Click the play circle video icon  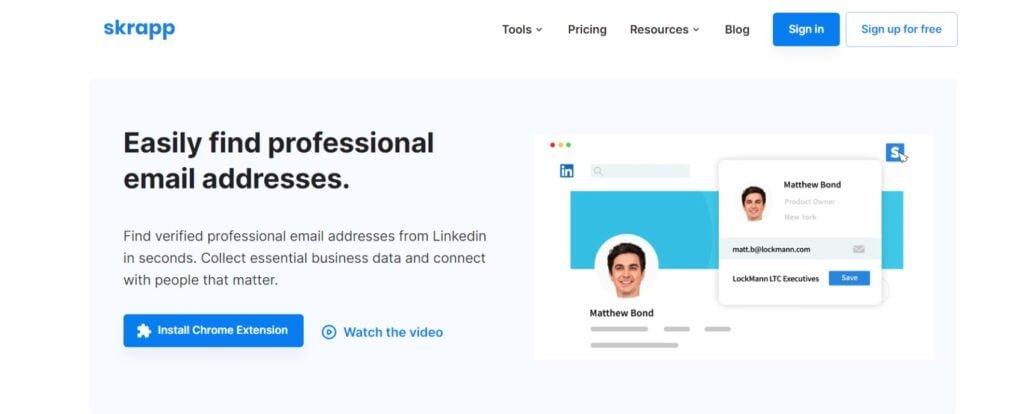click(329, 332)
